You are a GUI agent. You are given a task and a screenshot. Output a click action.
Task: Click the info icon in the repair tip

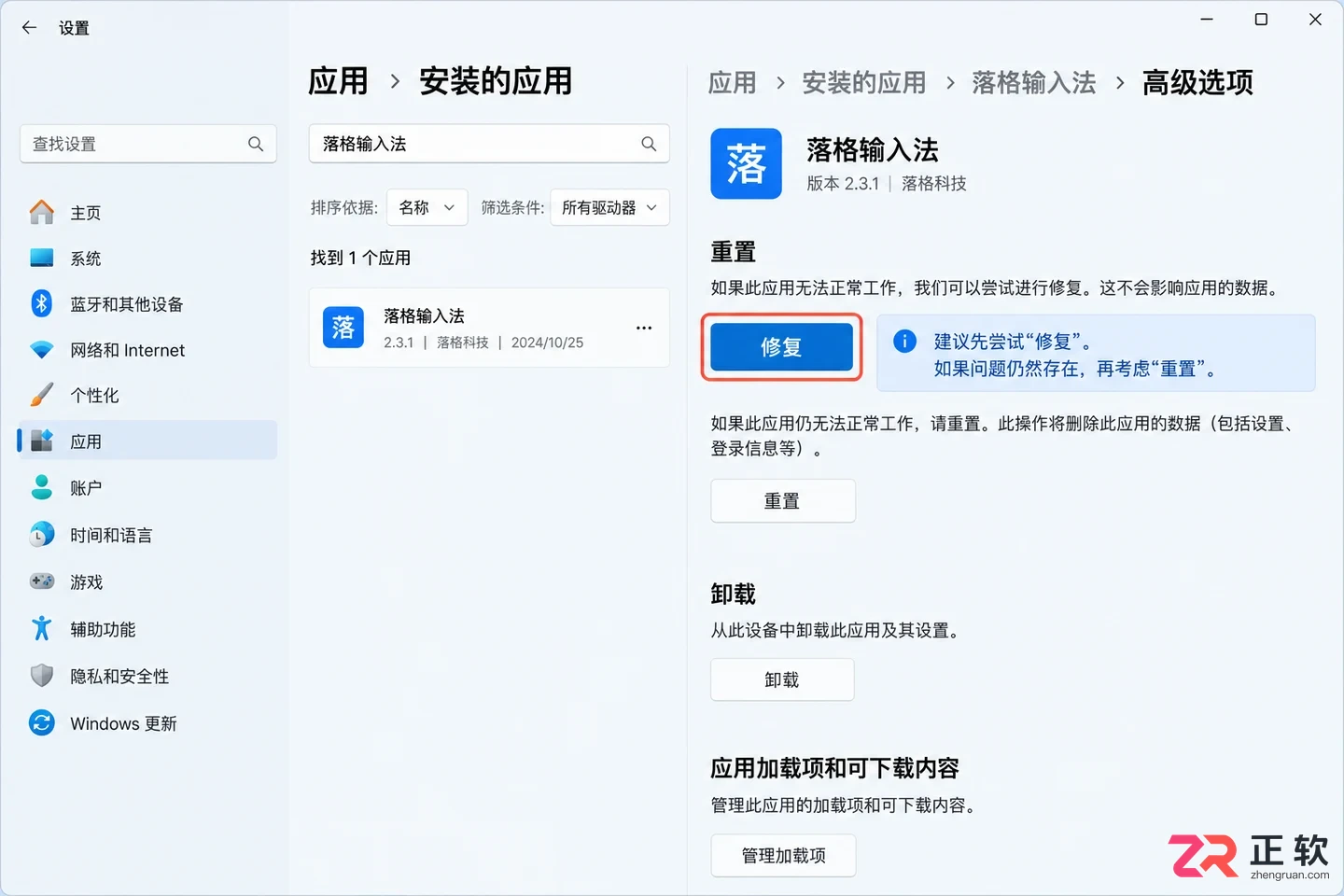tap(904, 342)
